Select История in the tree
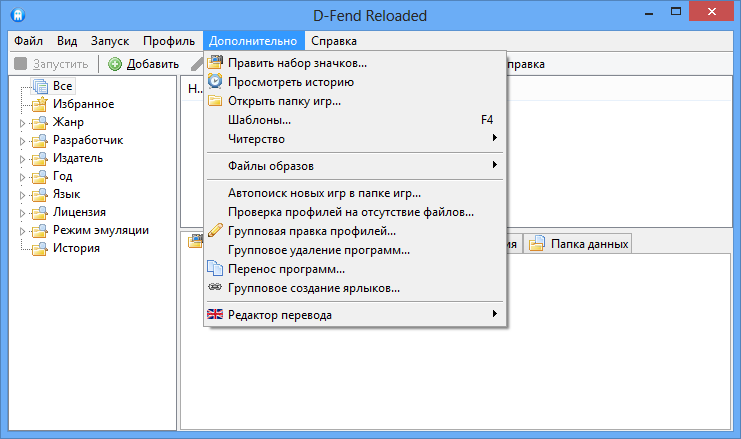741x439 pixels. coord(76,248)
